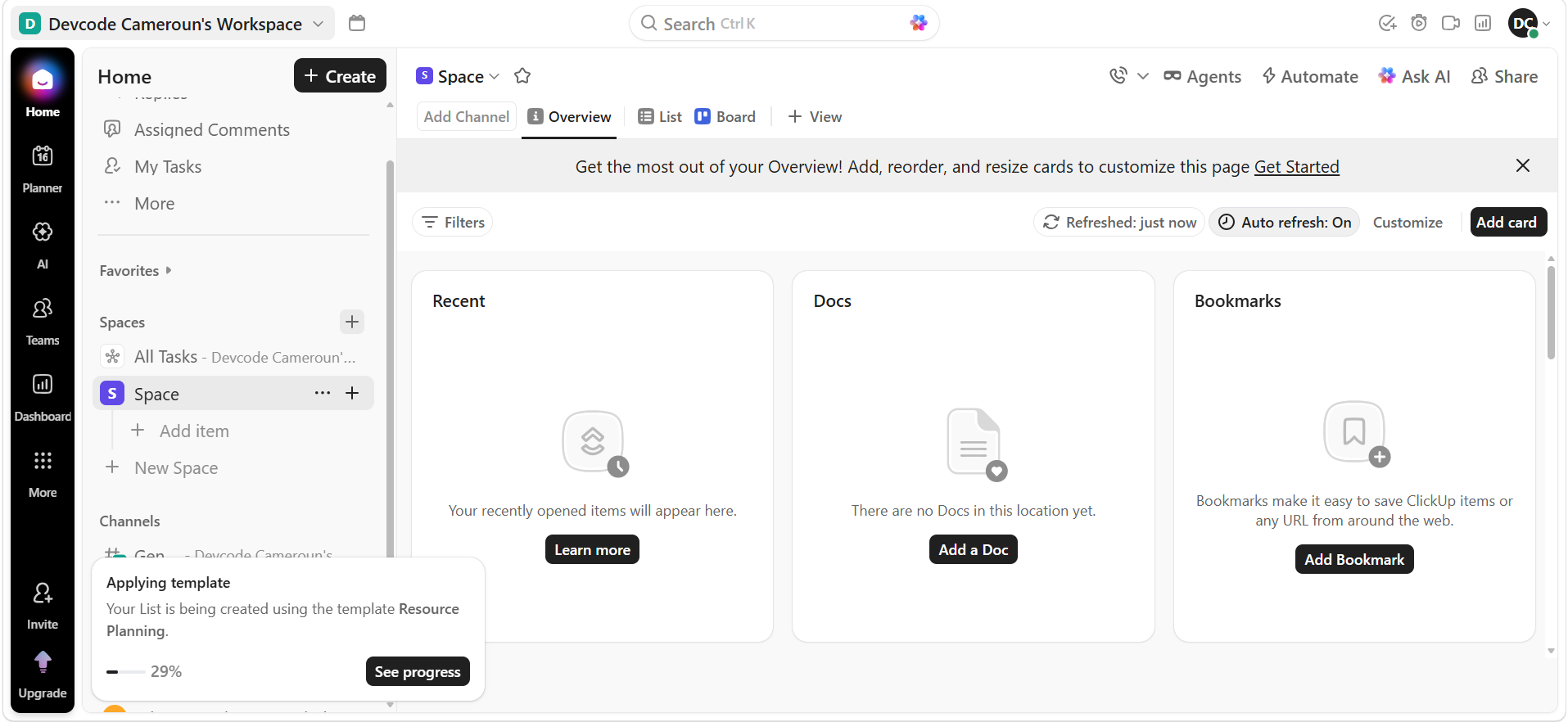Open the More apps grid in left rail
The image size is (1568, 722).
(43, 473)
